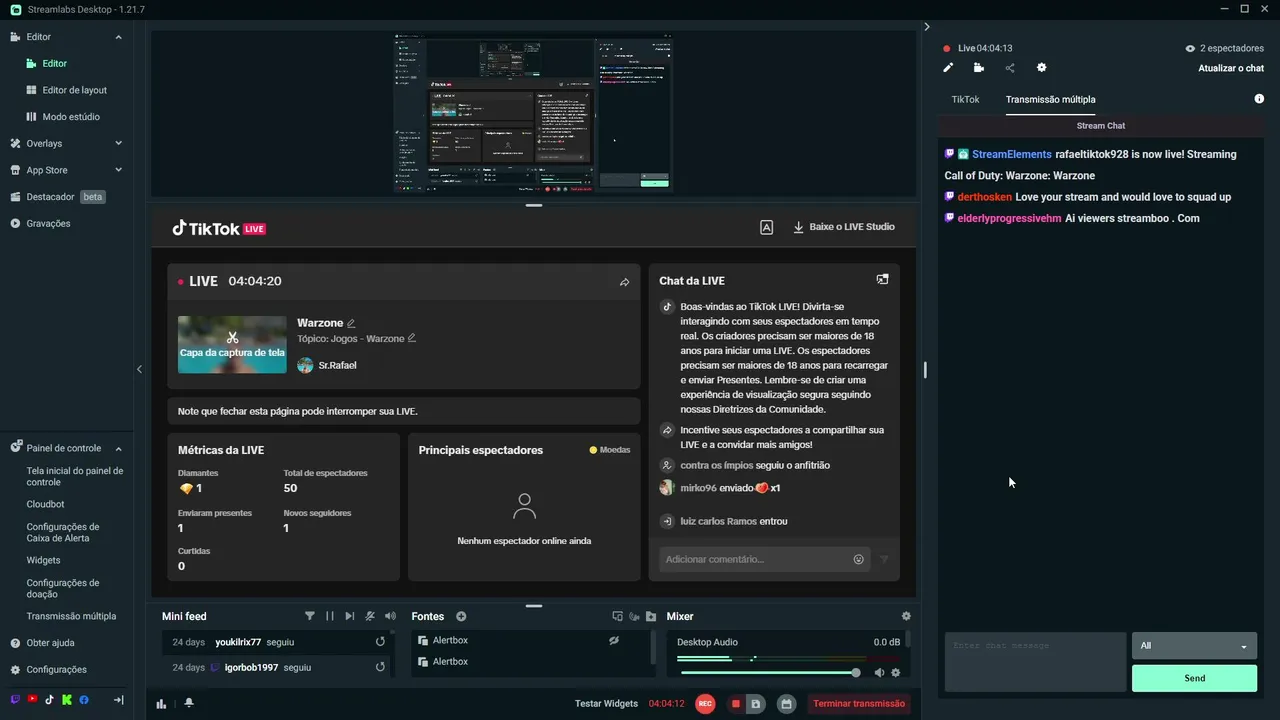Screen dimensions: 1280x720
Task: Open Mixer settings gear
Action: coord(906,616)
